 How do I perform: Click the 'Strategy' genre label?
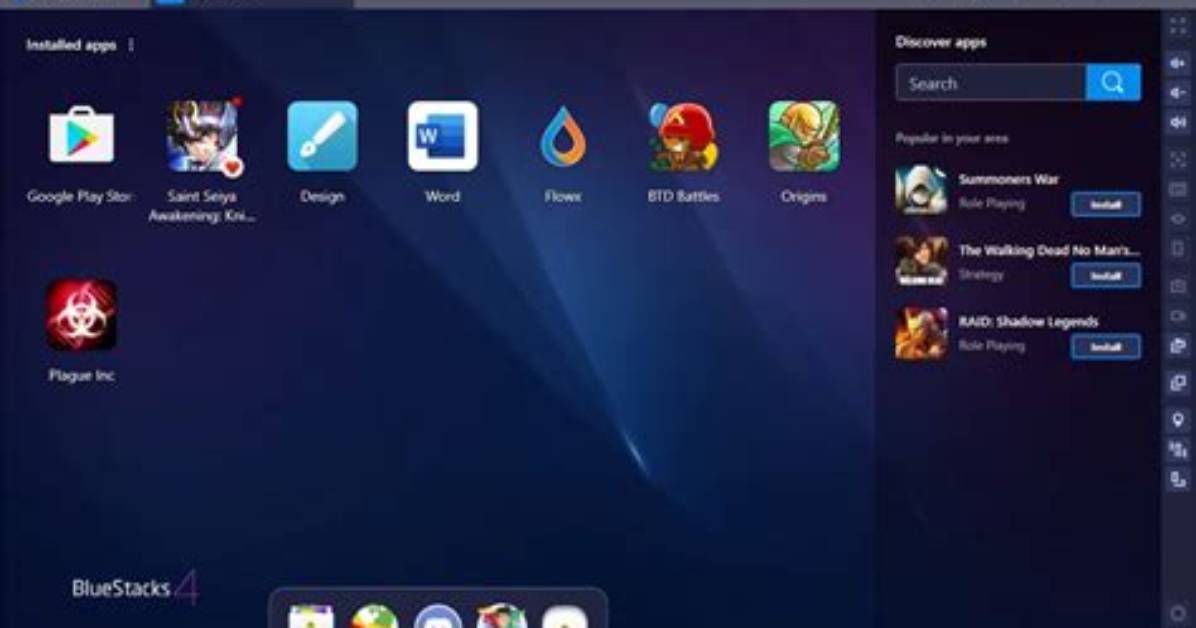[981, 275]
